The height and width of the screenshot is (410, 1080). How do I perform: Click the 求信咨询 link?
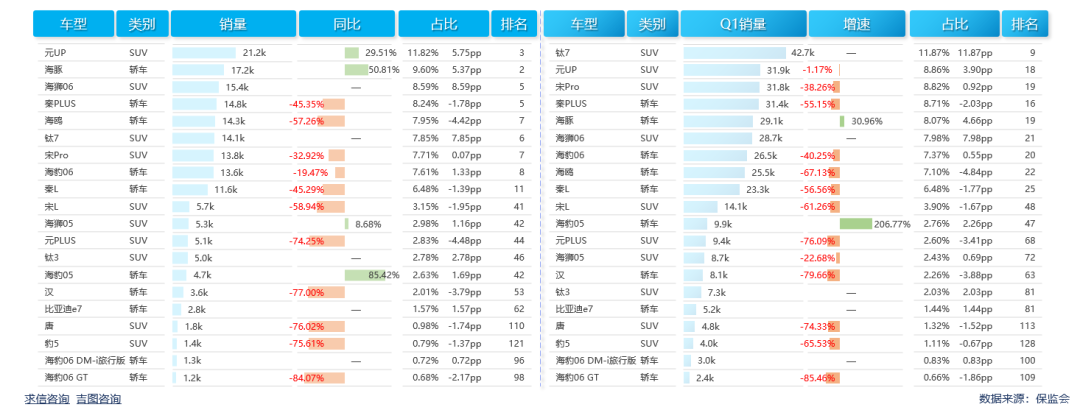pyautogui.click(x=47, y=399)
